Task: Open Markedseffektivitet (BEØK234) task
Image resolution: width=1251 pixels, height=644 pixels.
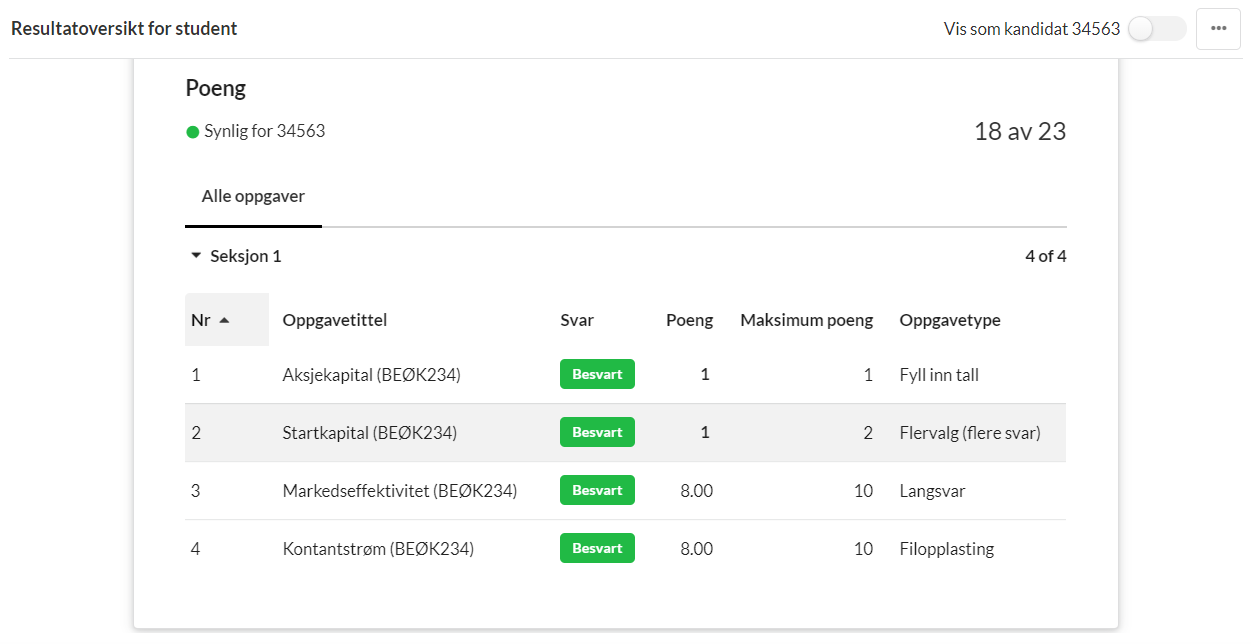Action: [x=400, y=491]
